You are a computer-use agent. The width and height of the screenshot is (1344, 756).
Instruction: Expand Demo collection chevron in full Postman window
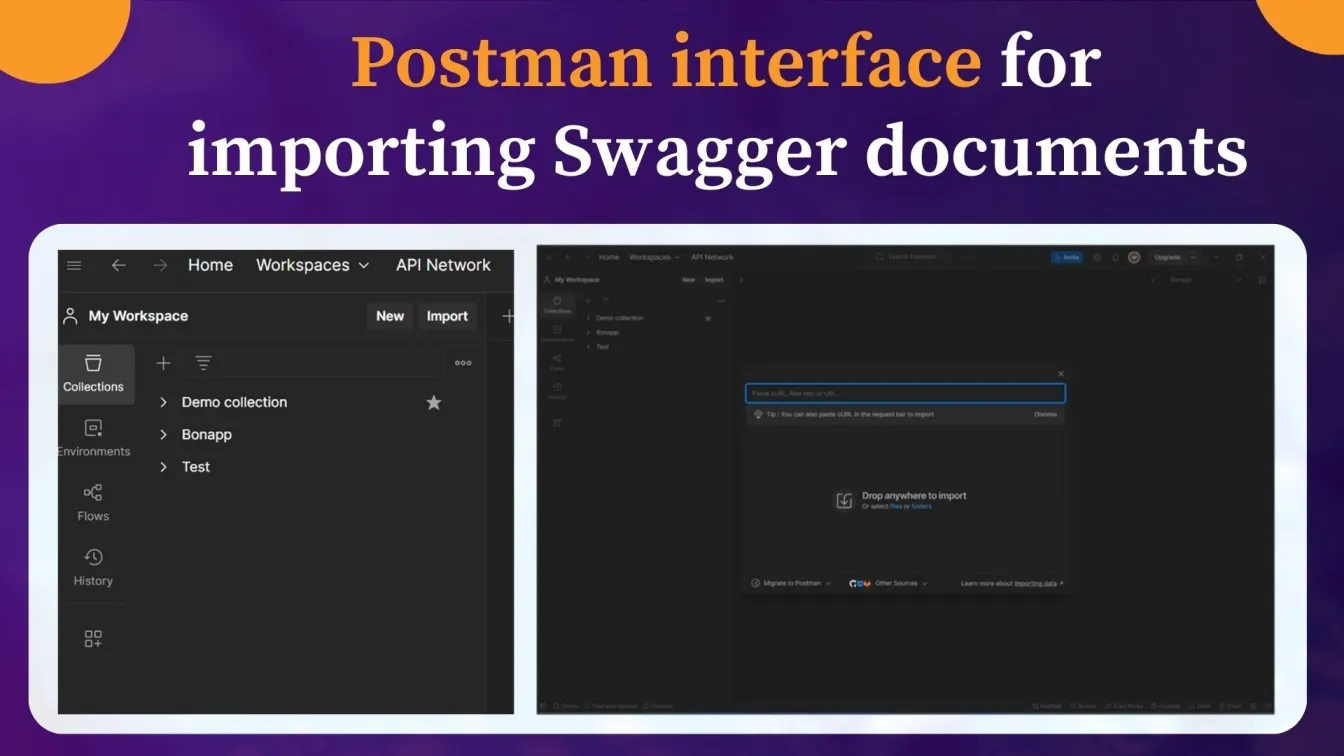tap(588, 318)
